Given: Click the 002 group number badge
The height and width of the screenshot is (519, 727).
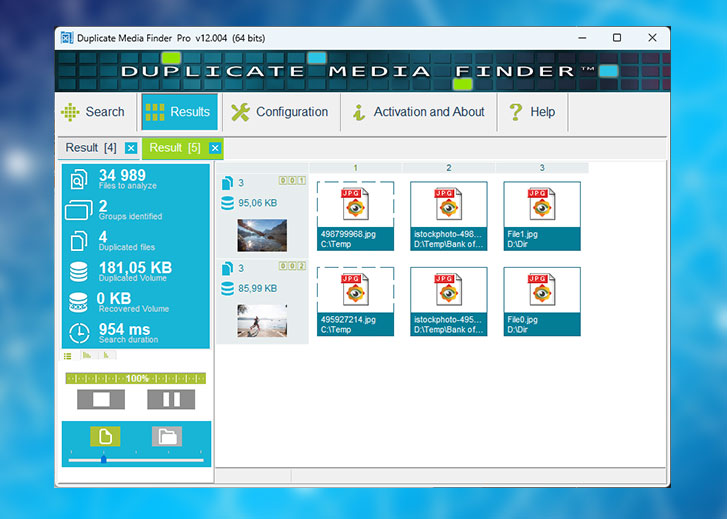Looking at the screenshot, I should click(x=292, y=266).
